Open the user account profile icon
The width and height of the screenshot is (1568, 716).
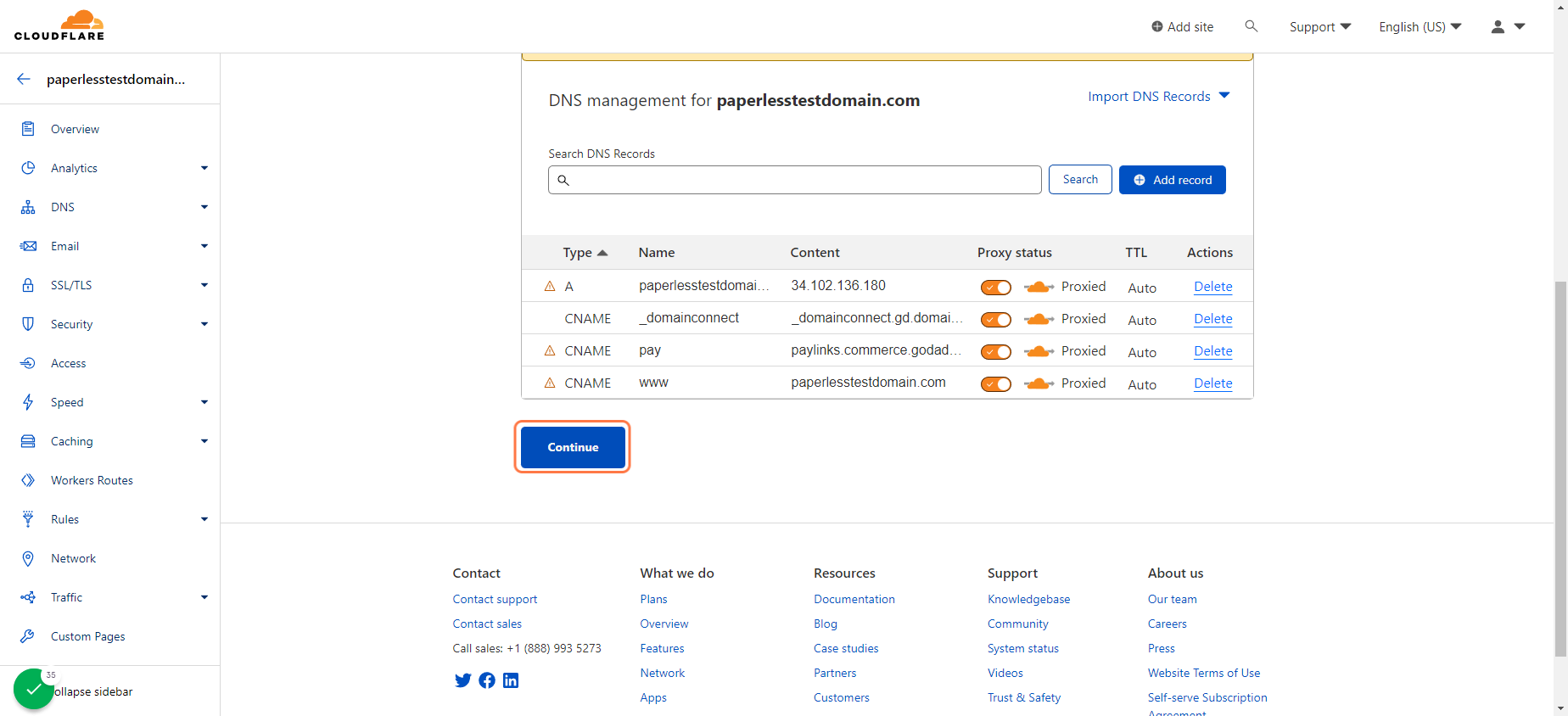click(x=1498, y=27)
